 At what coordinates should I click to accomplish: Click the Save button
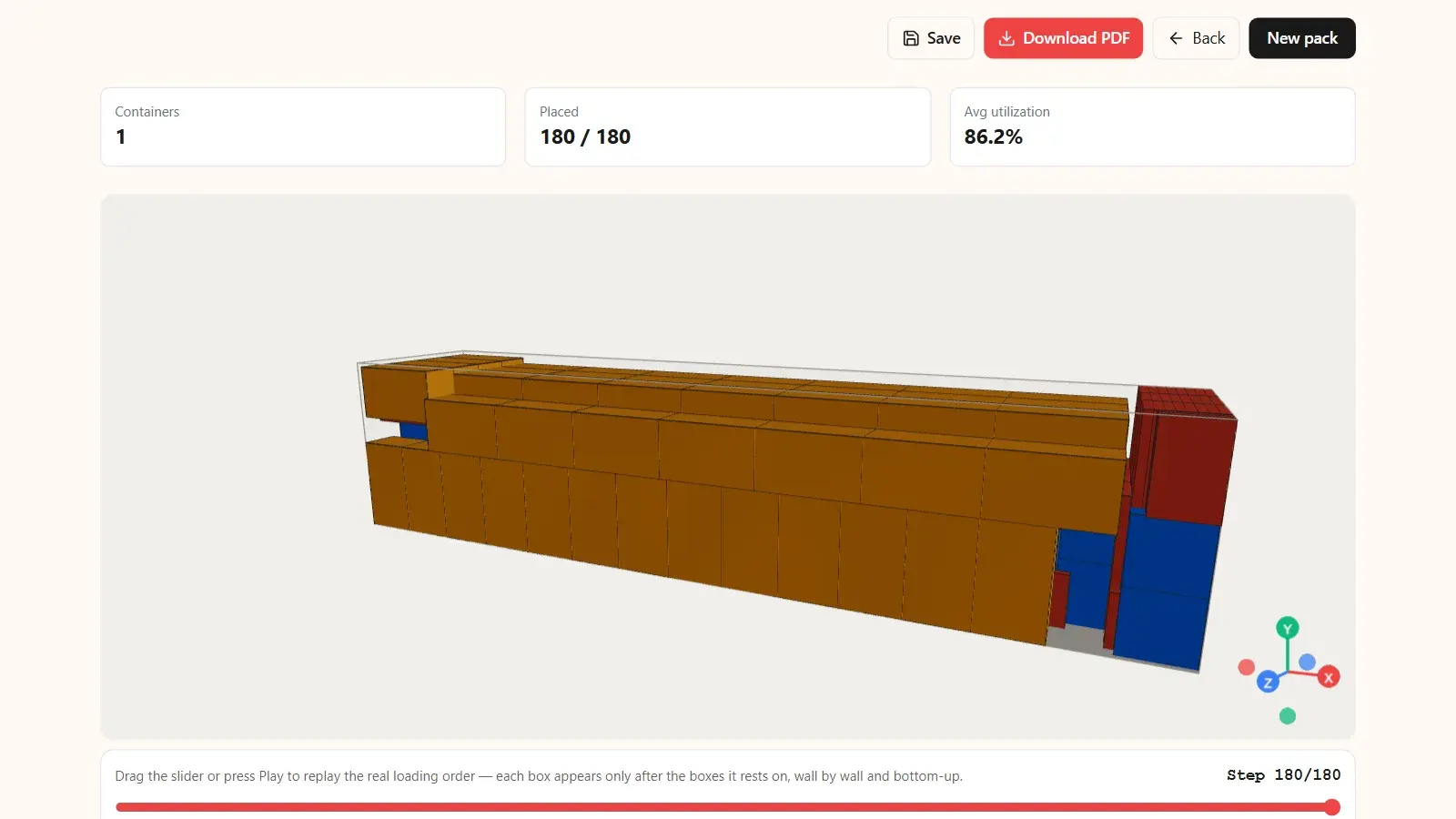pyautogui.click(x=931, y=38)
